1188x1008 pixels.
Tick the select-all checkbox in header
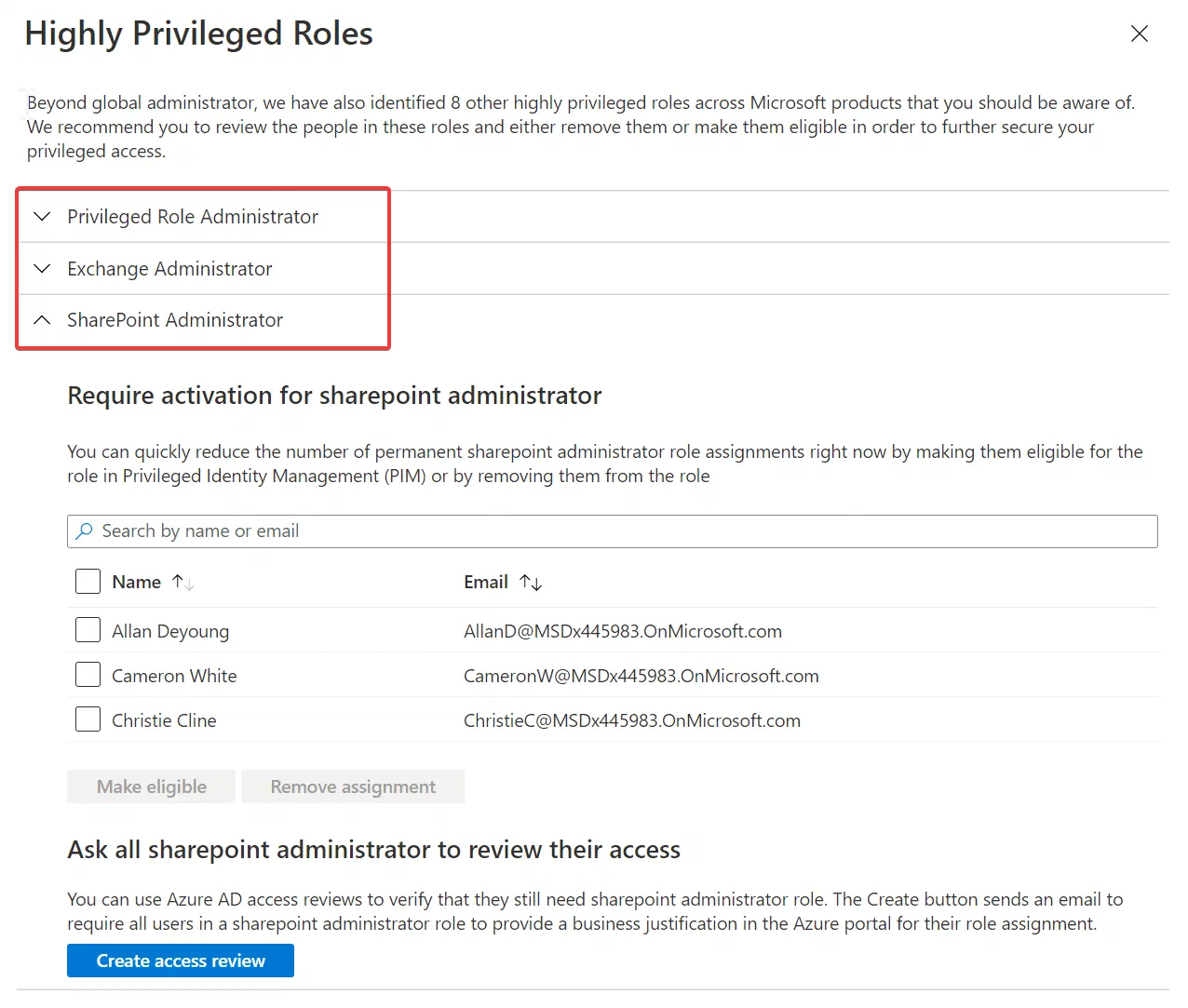(88, 582)
